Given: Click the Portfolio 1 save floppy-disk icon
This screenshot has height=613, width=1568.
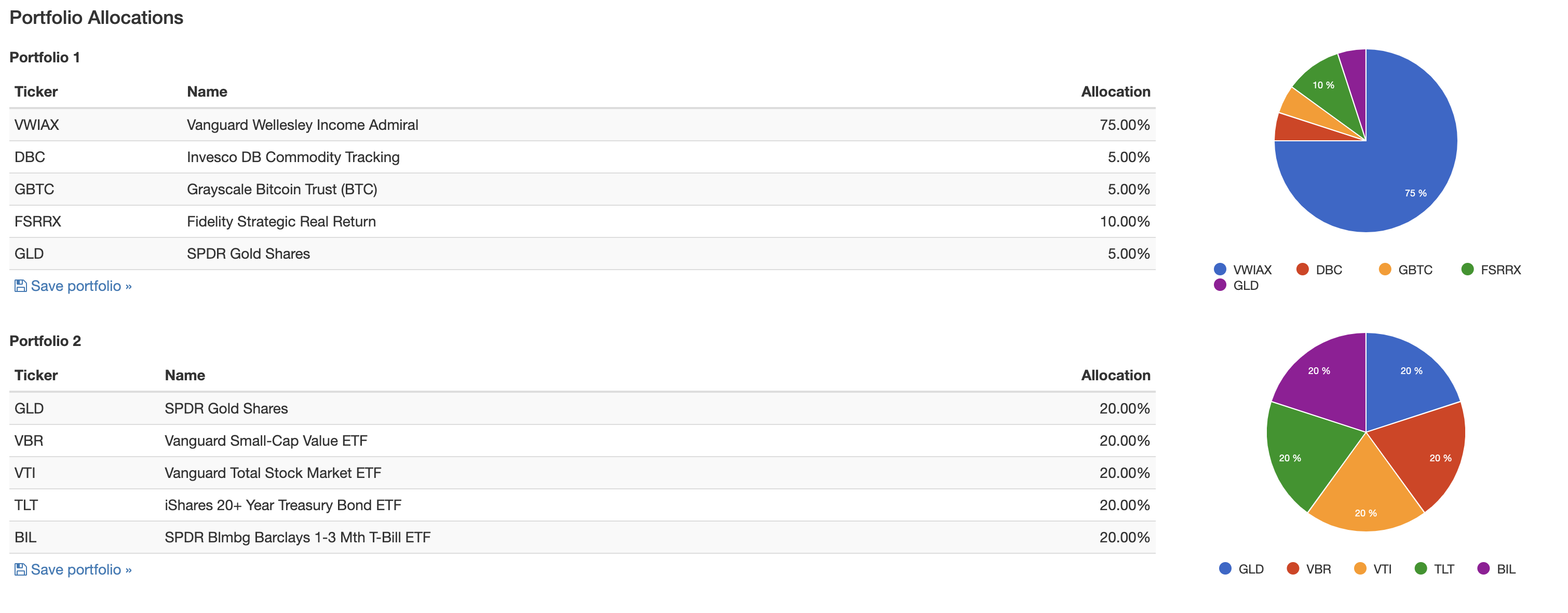Looking at the screenshot, I should (x=21, y=286).
